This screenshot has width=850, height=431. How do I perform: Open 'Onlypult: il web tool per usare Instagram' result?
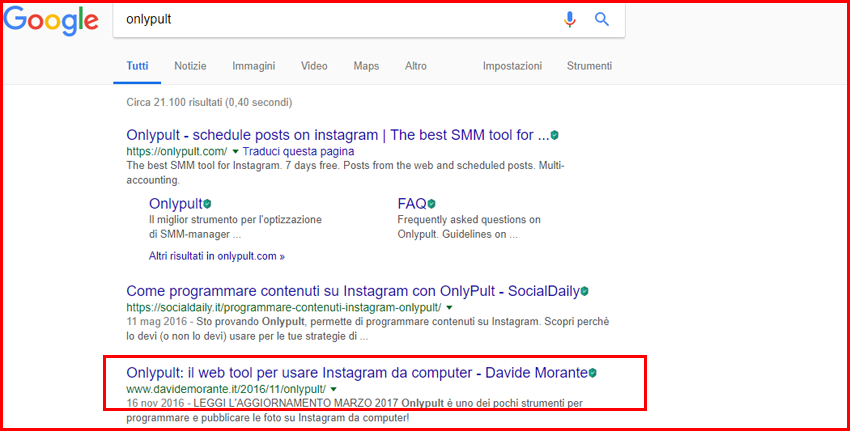(357, 372)
